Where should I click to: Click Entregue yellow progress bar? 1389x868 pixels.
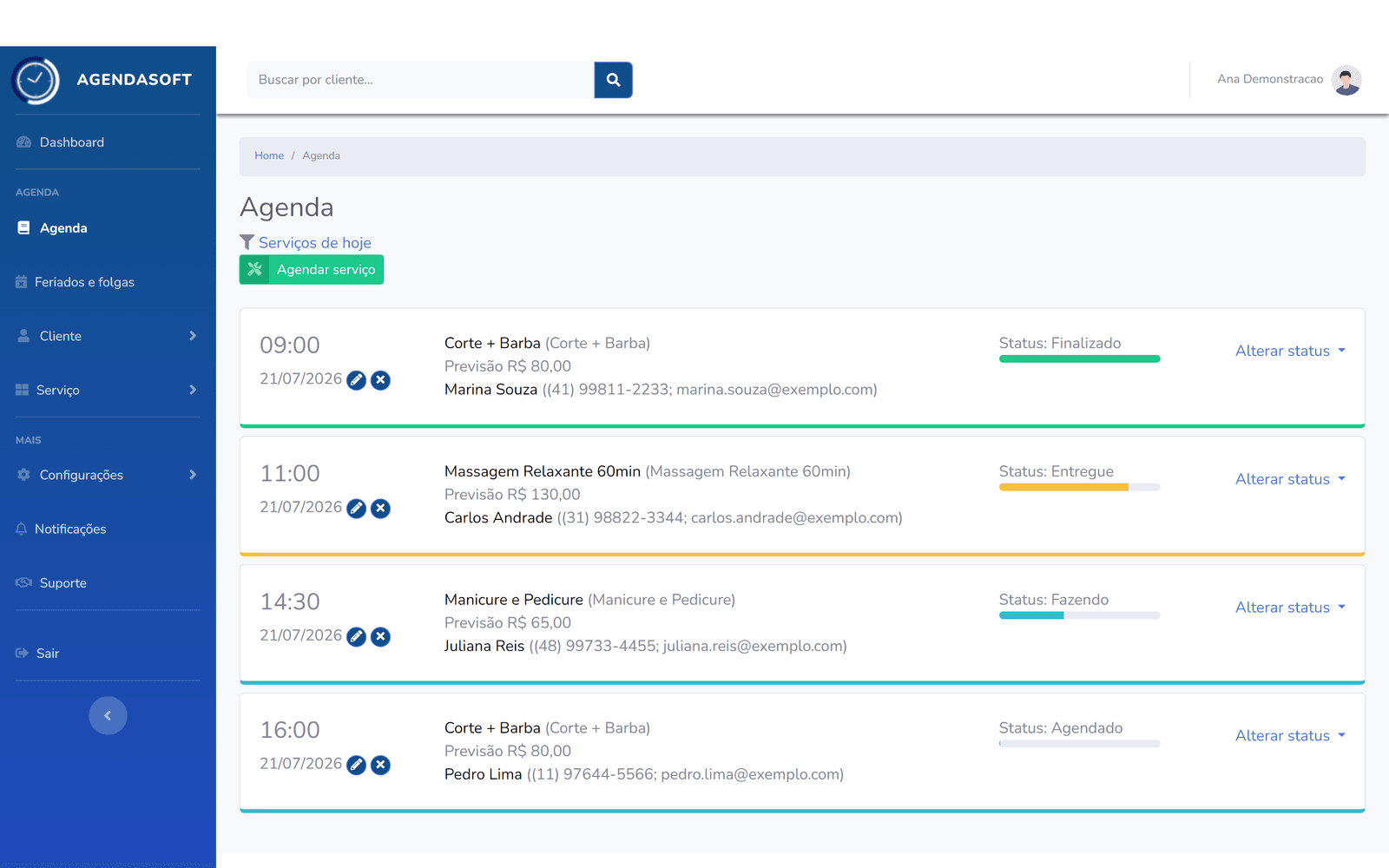point(1079,488)
